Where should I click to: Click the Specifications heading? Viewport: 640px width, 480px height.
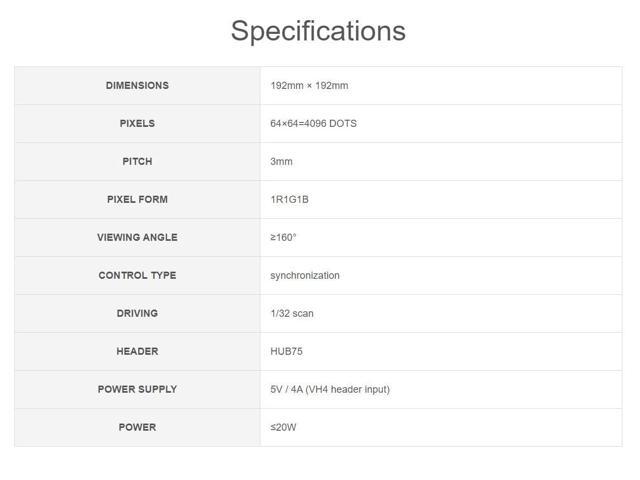coord(318,31)
